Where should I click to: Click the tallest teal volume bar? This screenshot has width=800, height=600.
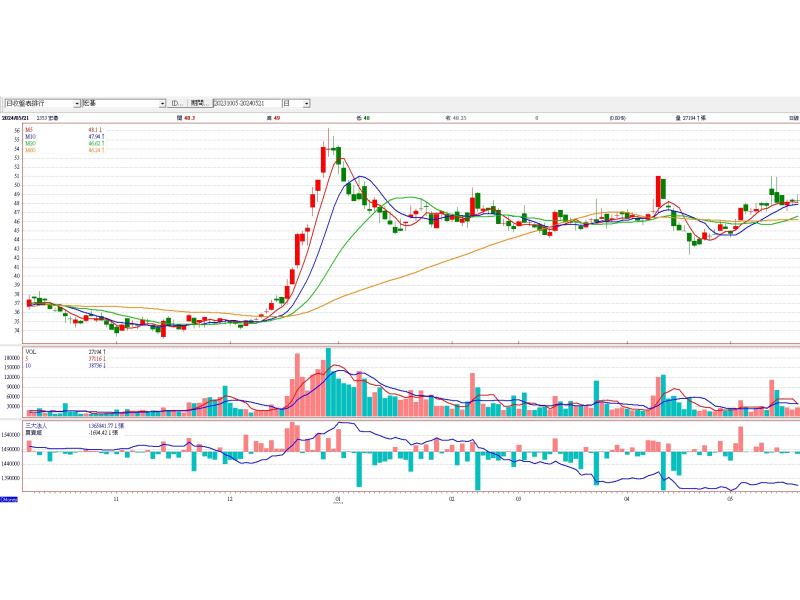coord(328,382)
